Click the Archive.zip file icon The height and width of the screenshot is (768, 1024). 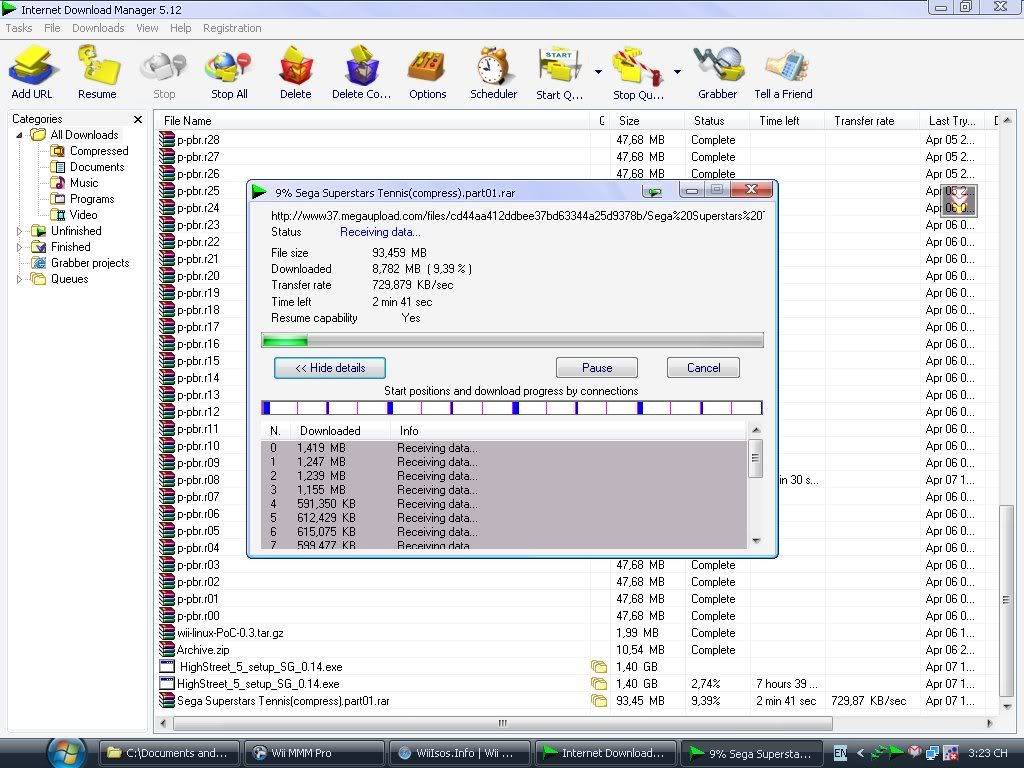pos(167,650)
